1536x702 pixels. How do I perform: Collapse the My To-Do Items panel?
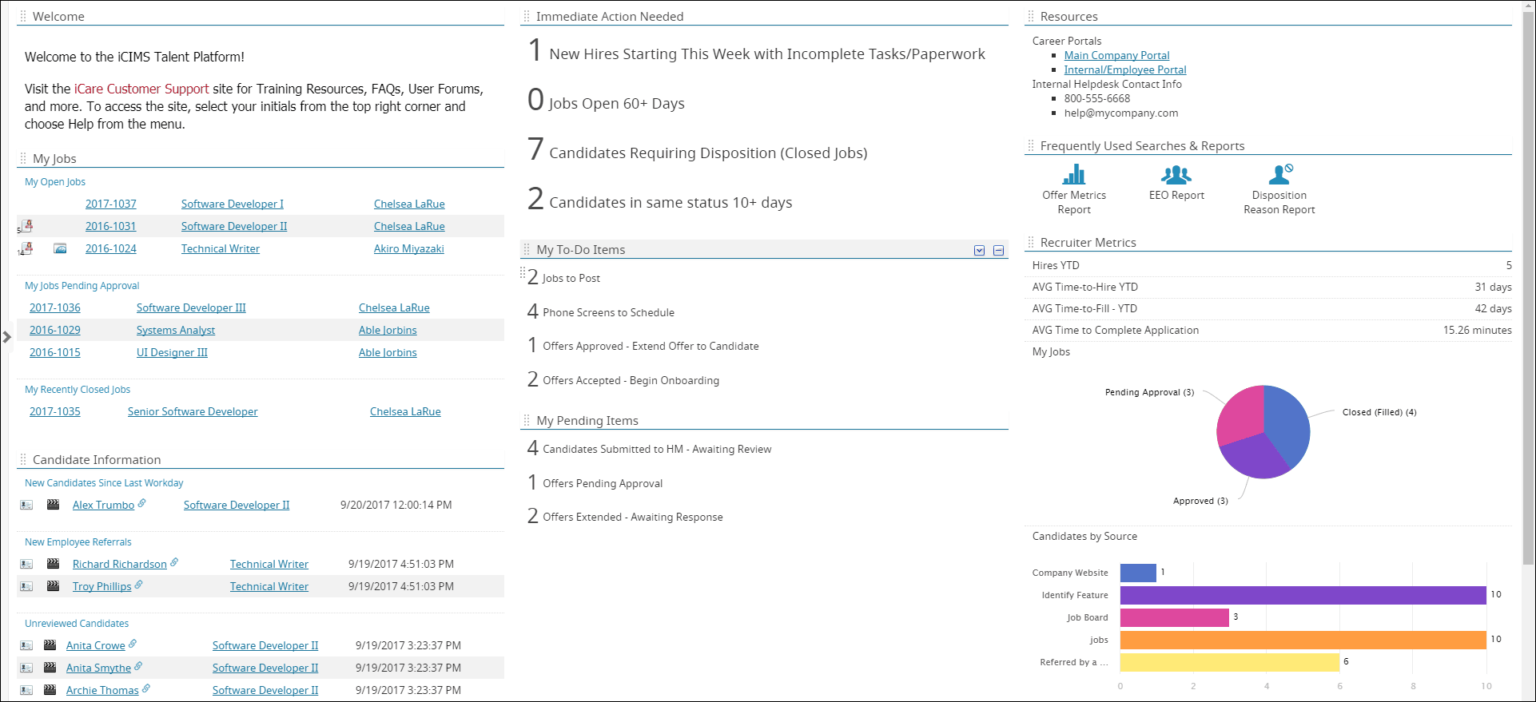coord(997,250)
